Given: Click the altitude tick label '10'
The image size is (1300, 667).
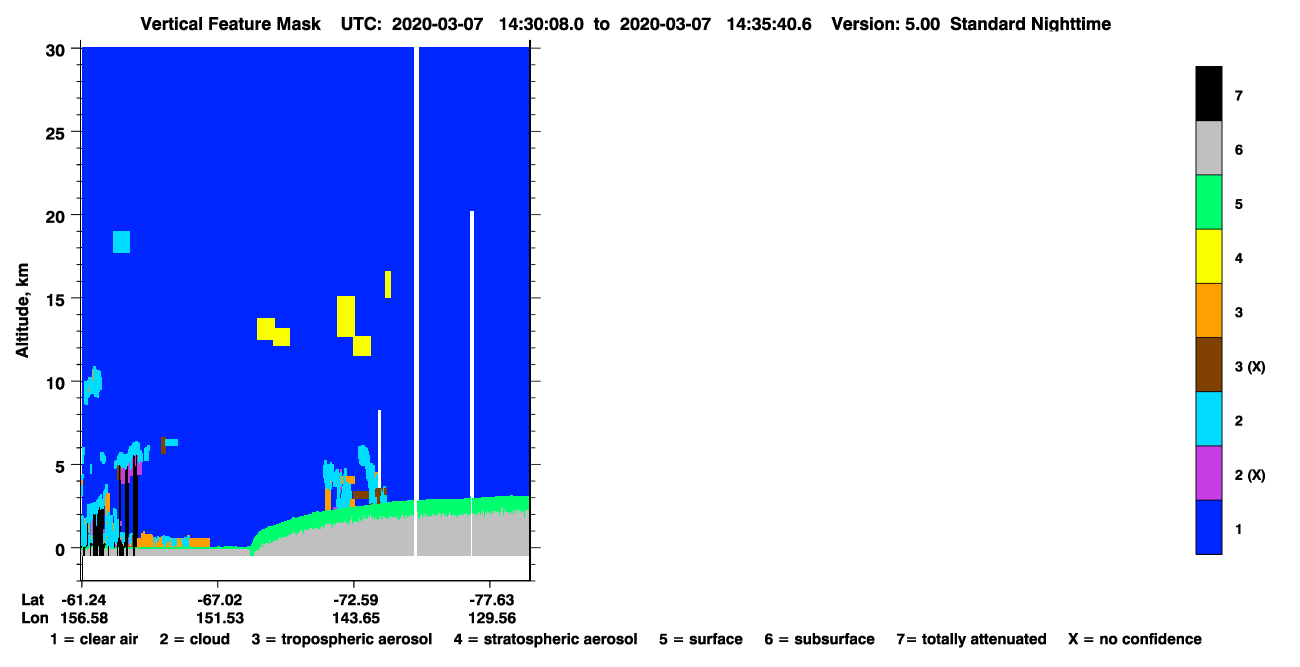Looking at the screenshot, I should (58, 382).
